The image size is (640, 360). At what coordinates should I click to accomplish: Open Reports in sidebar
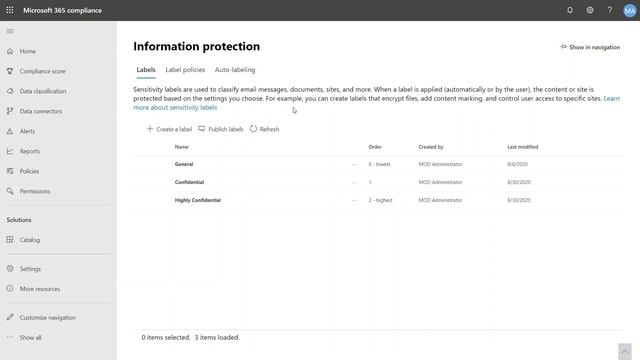click(30, 151)
